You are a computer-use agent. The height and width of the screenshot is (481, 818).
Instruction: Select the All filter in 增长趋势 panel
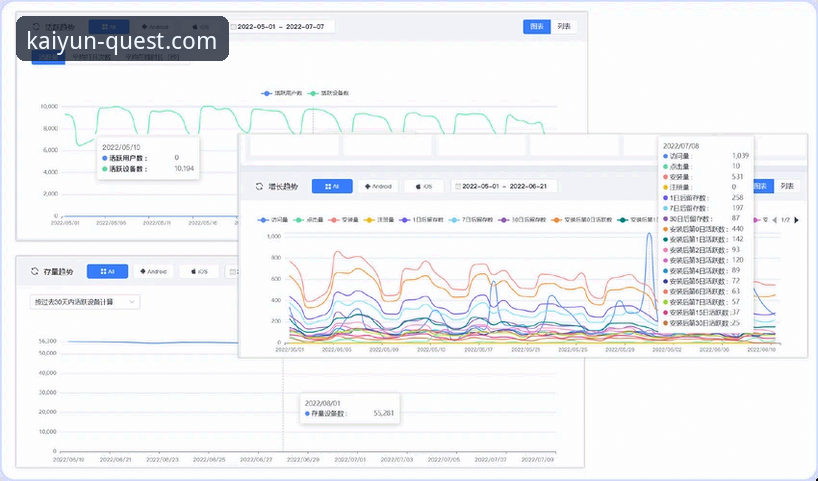332,186
